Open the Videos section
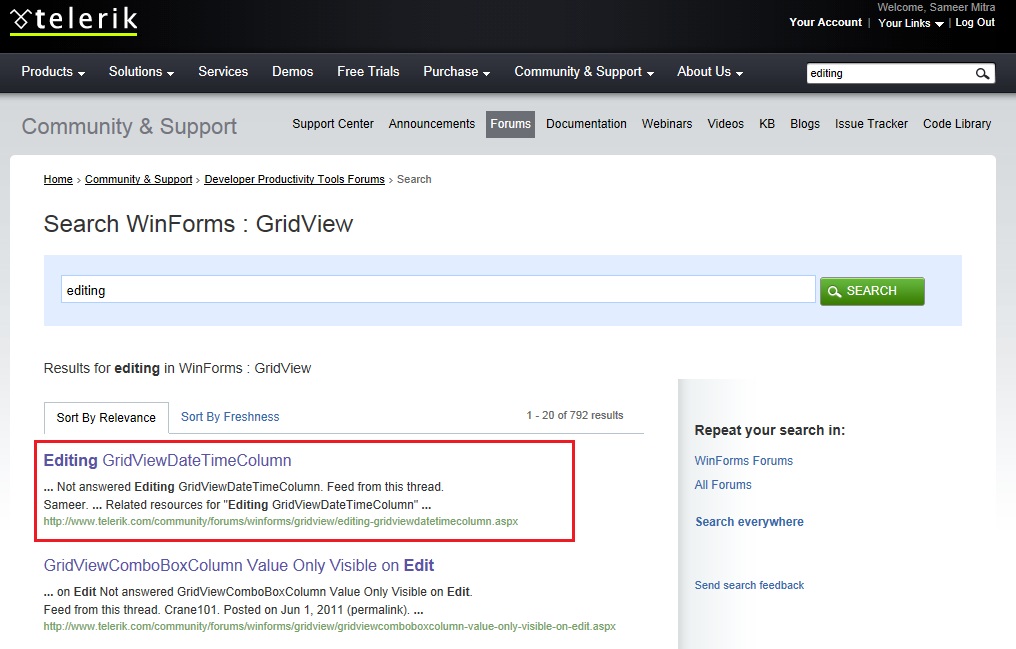Image resolution: width=1016 pixels, height=649 pixels. click(726, 124)
